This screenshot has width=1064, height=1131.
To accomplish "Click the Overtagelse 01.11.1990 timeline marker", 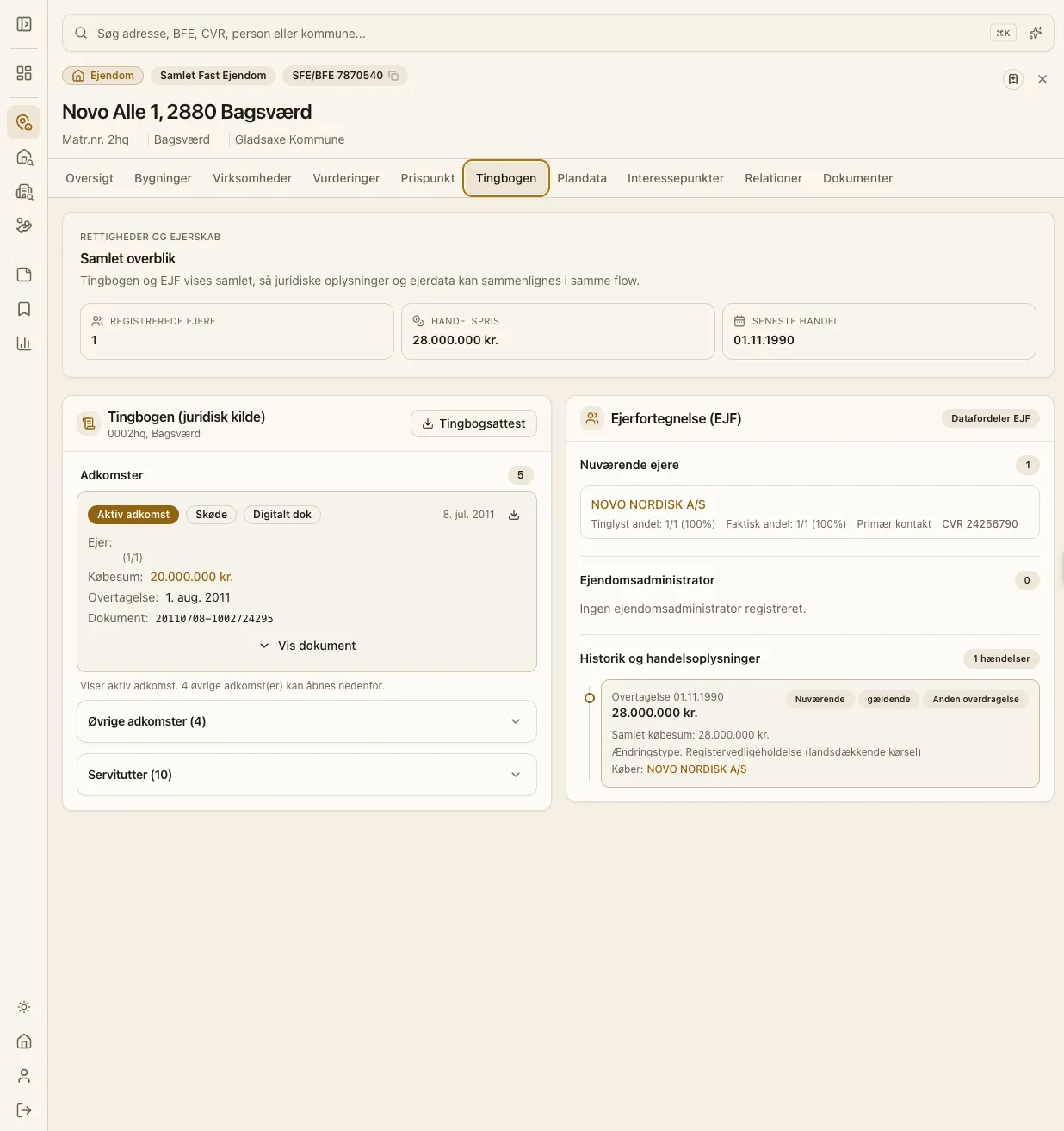I will point(590,698).
